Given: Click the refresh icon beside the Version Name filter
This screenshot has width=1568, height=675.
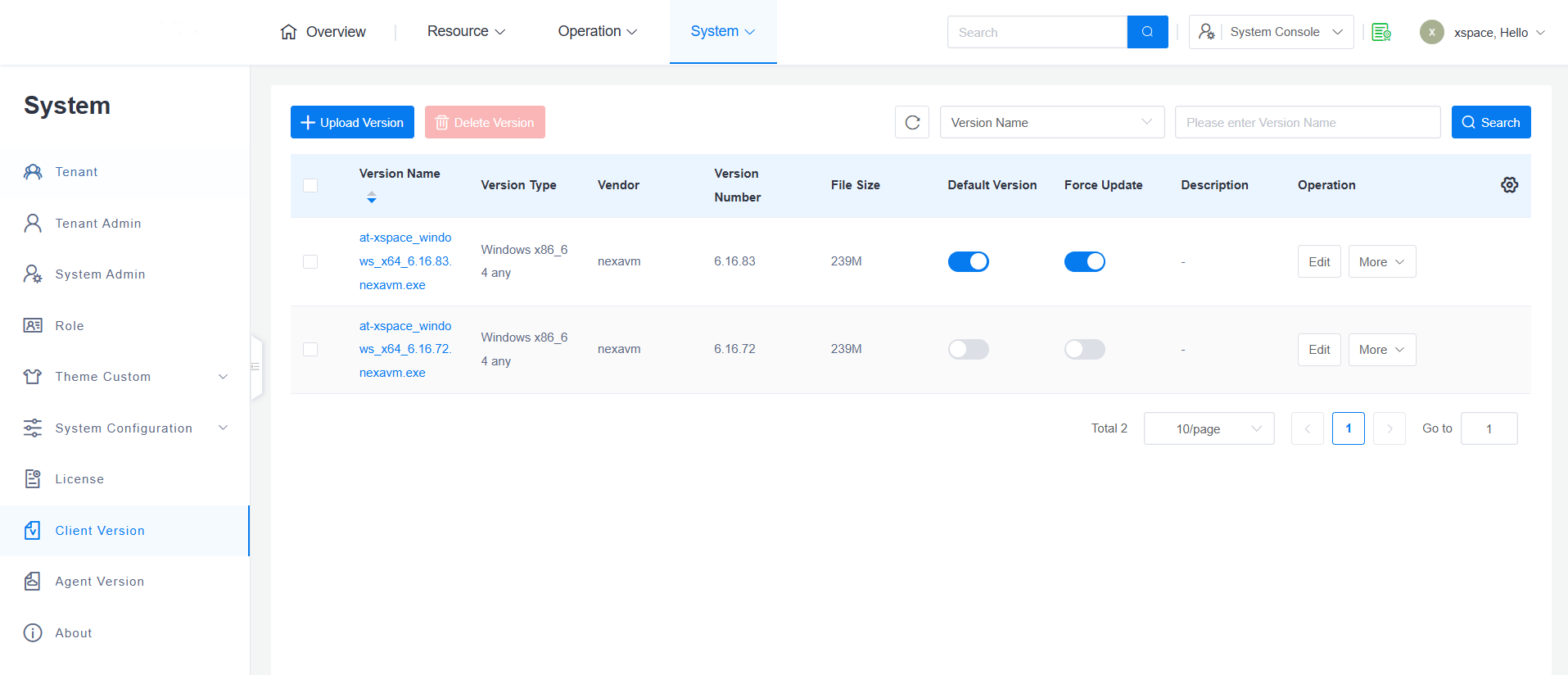Looking at the screenshot, I should (912, 123).
